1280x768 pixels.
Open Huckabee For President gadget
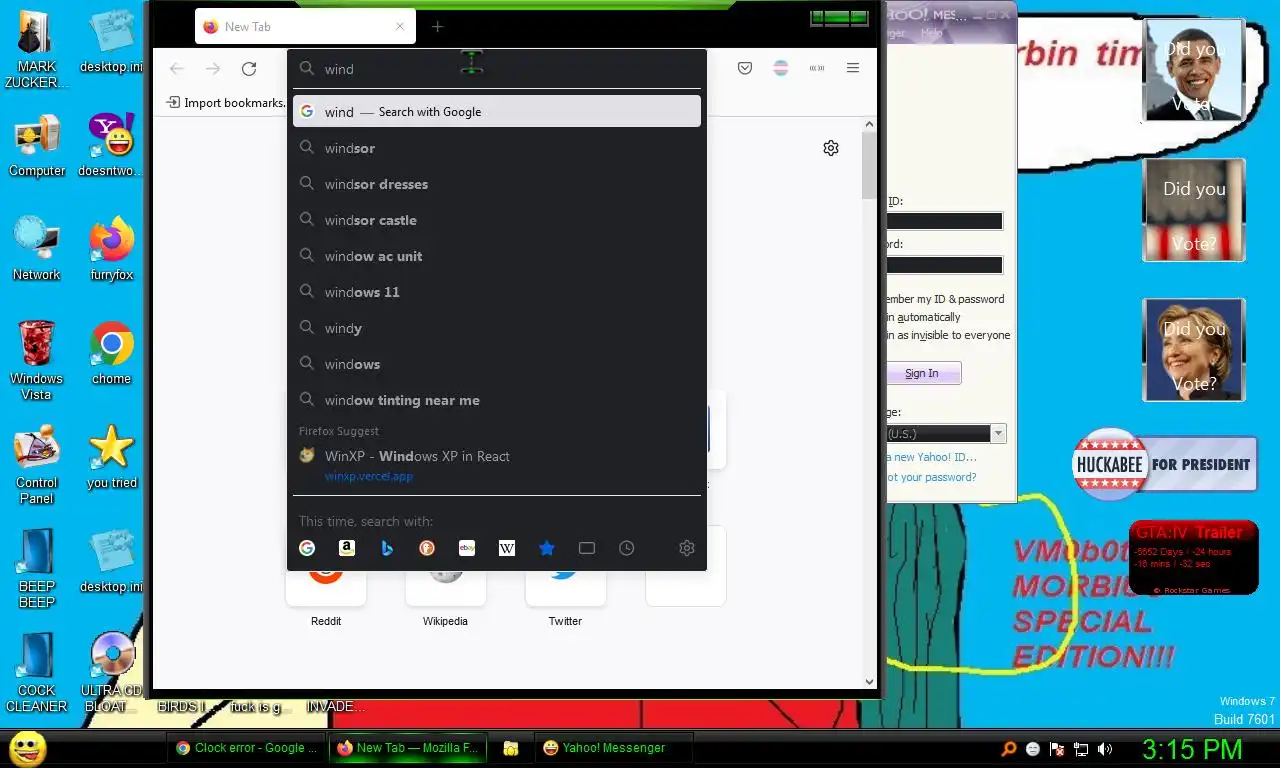pyautogui.click(x=1164, y=464)
